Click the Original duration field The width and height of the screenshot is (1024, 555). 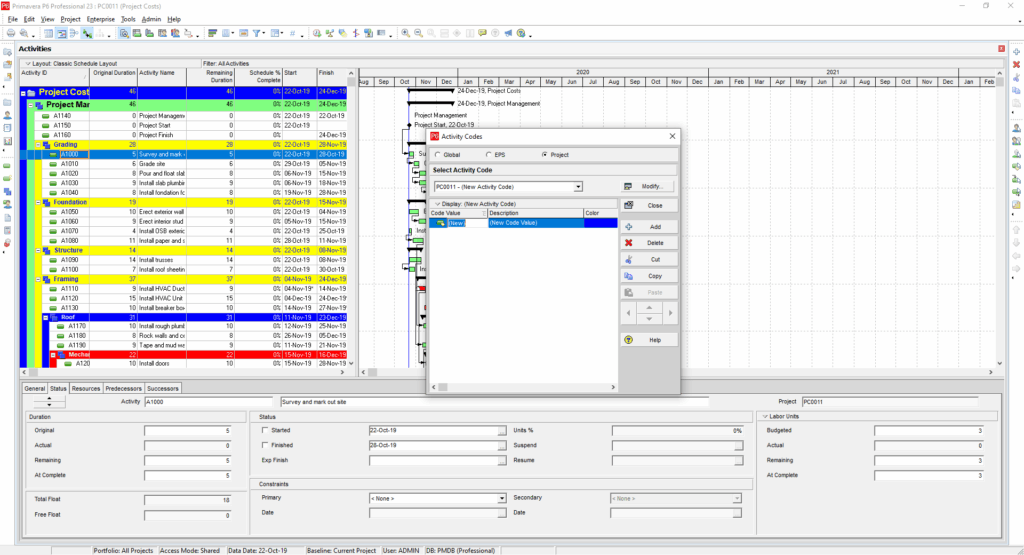pyautogui.click(x=187, y=431)
